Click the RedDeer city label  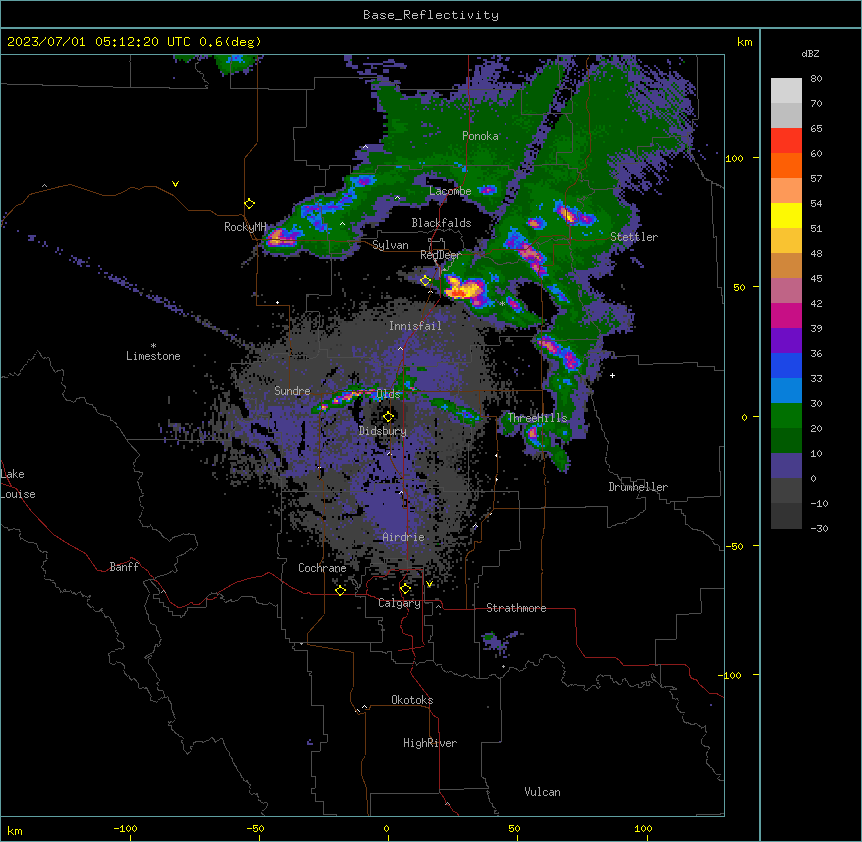pos(440,255)
